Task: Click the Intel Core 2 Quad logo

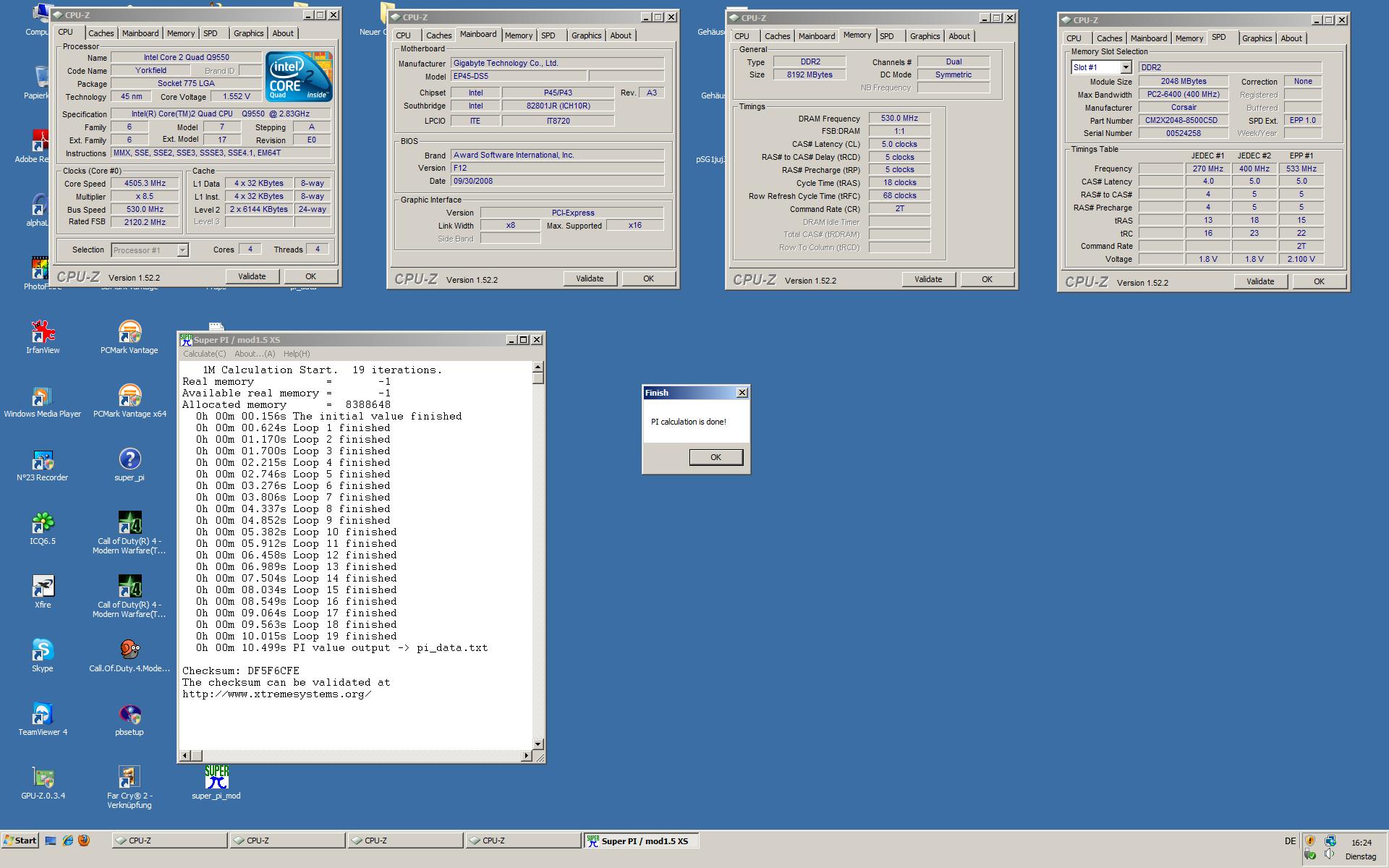Action: (298, 75)
